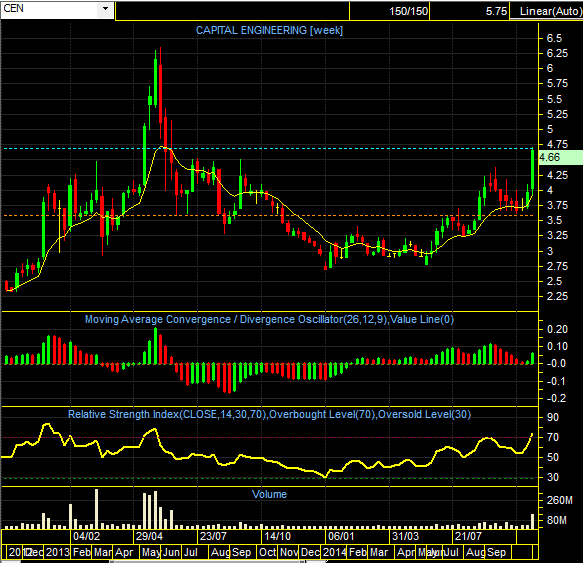Select the cyan dashed horizontal price line
This screenshot has height=563, width=583.
coord(269,148)
